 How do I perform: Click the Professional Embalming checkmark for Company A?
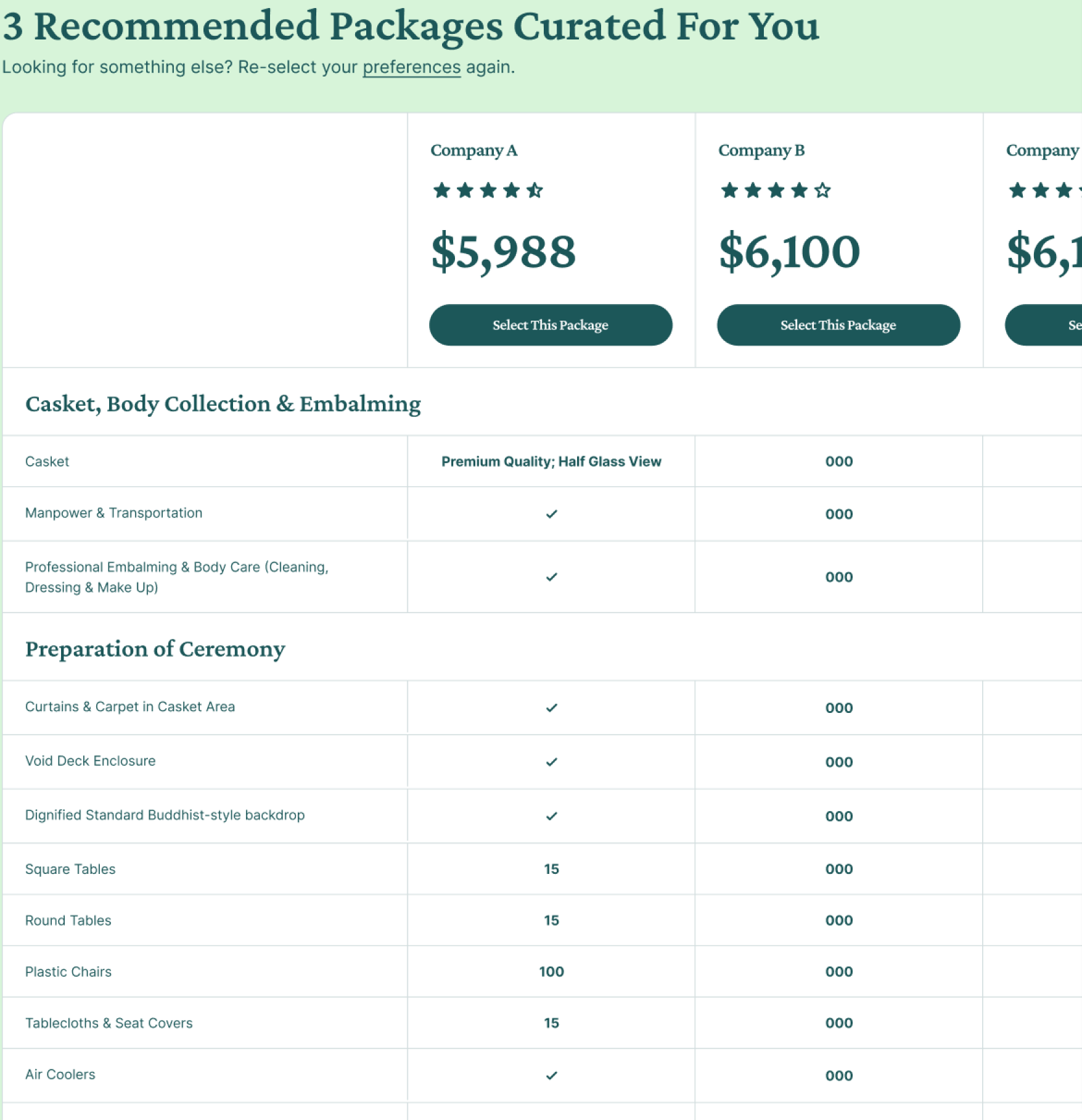(x=551, y=577)
